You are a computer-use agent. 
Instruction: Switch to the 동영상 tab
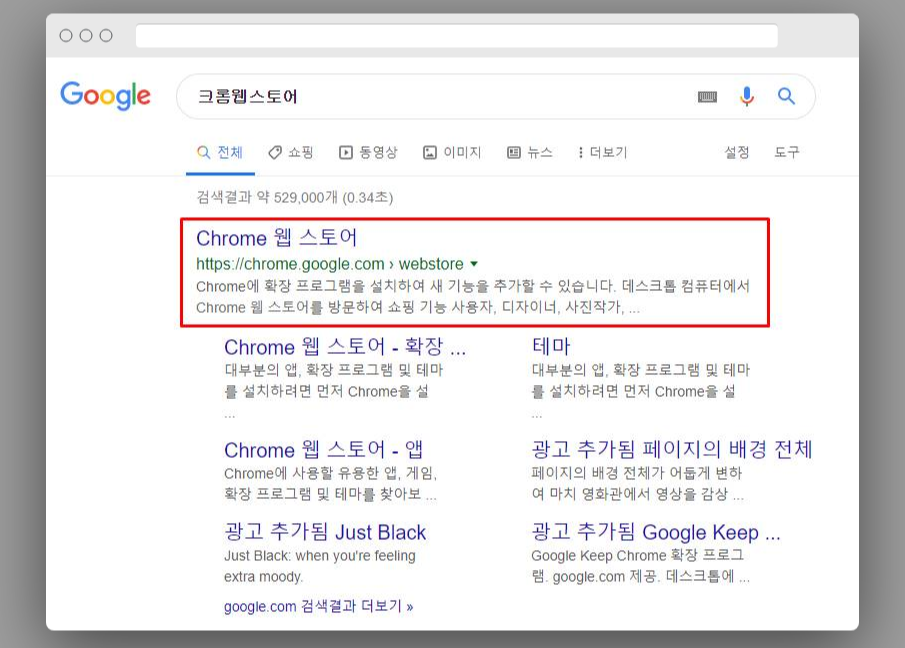(x=368, y=152)
